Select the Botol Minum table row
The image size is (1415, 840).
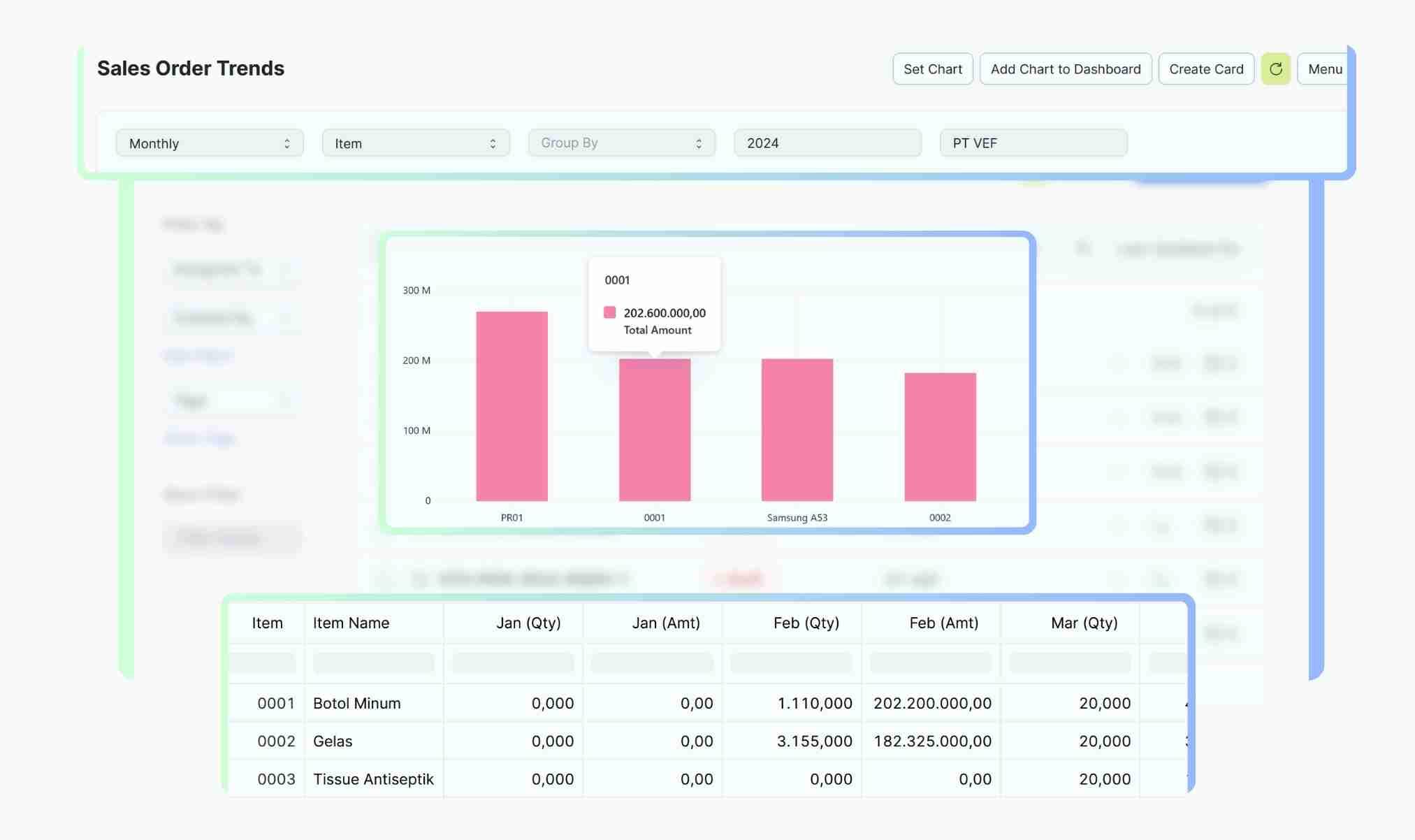pyautogui.click(x=356, y=703)
